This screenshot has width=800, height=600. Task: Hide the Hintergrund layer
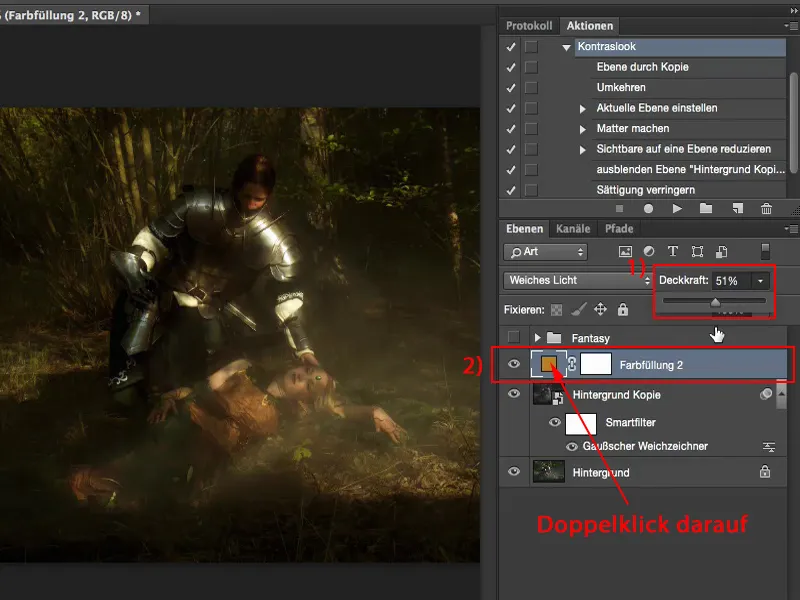[514, 471]
